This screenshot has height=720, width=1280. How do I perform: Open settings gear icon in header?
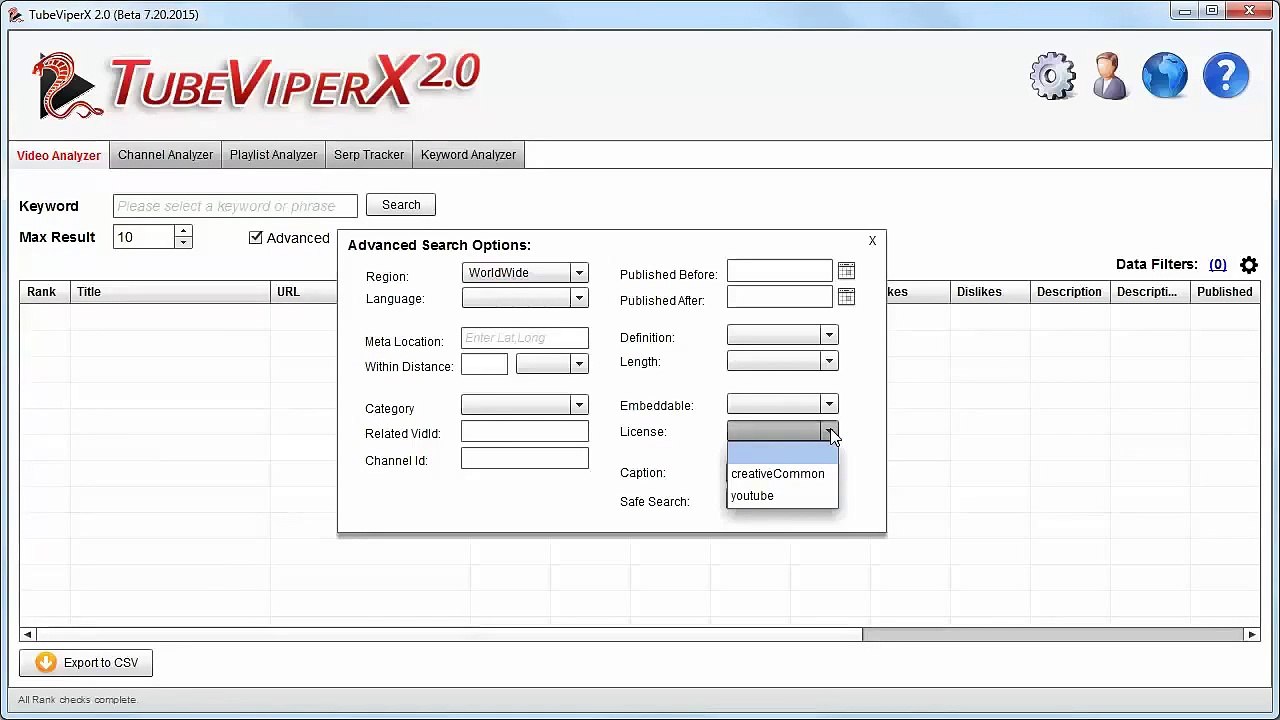tap(1052, 76)
